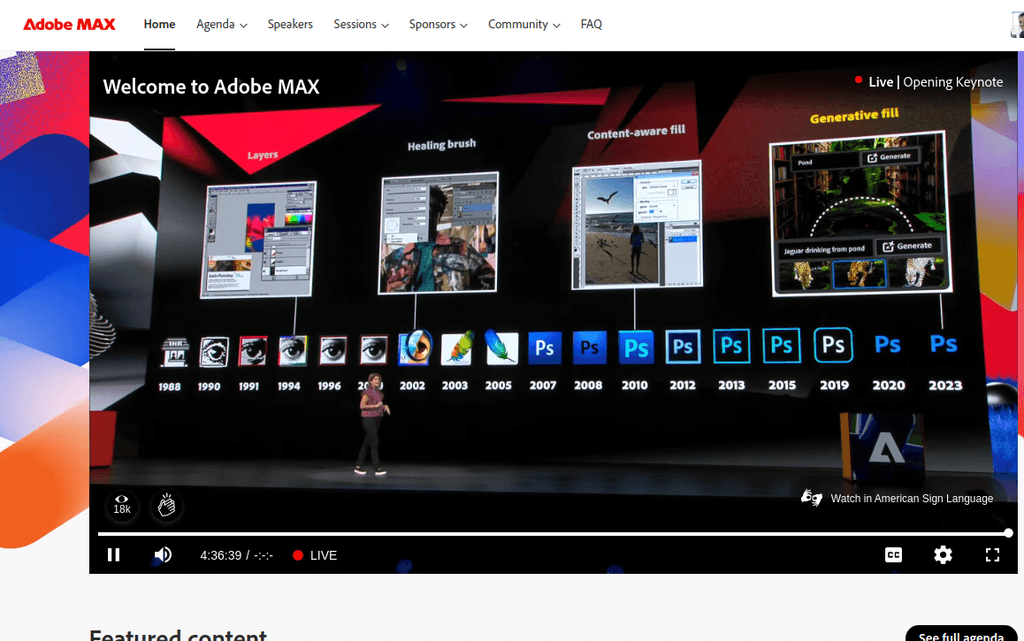Viewport: 1024px width, 641px height.
Task: Click the Welcome to Adobe MAX title
Action: 211,87
